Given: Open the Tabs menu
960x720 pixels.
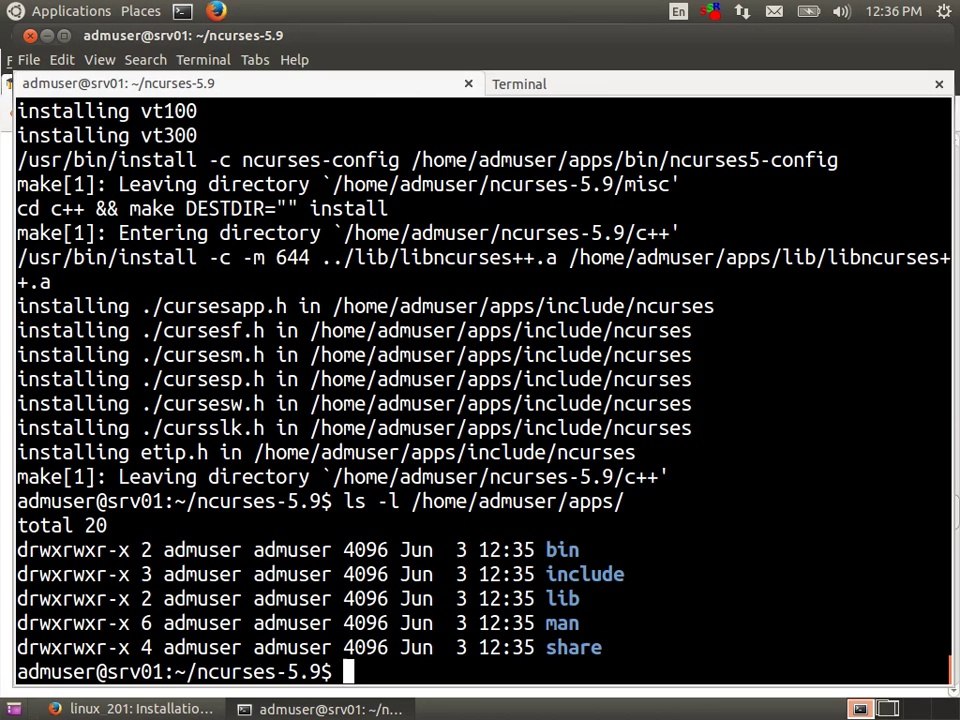Looking at the screenshot, I should coord(255,60).
